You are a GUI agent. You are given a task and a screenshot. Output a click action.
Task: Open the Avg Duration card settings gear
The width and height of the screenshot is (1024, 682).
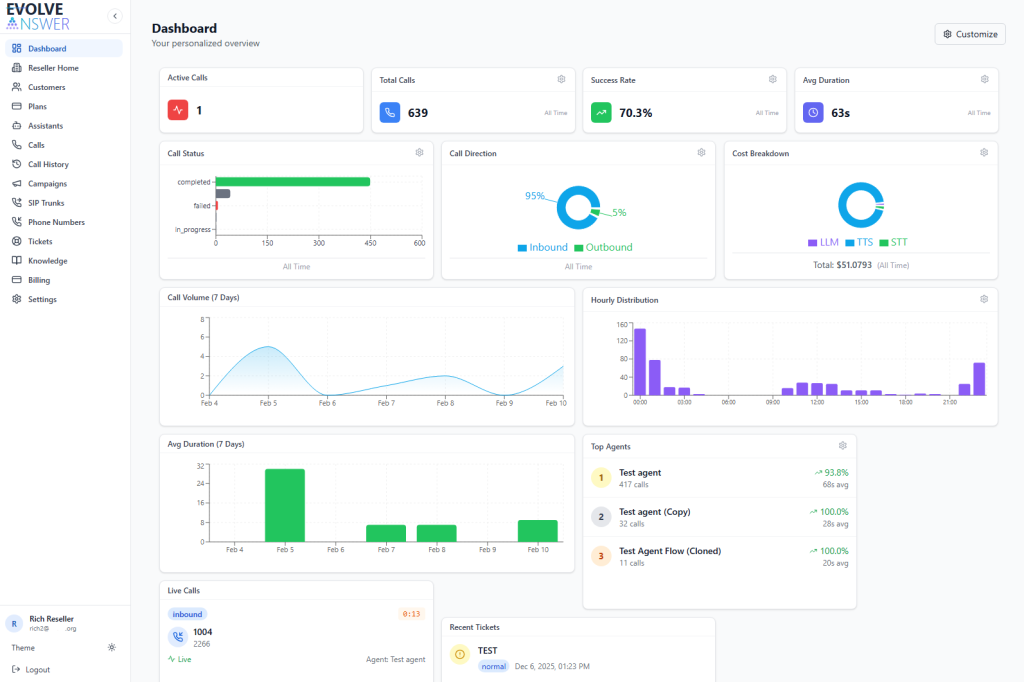pos(984,79)
